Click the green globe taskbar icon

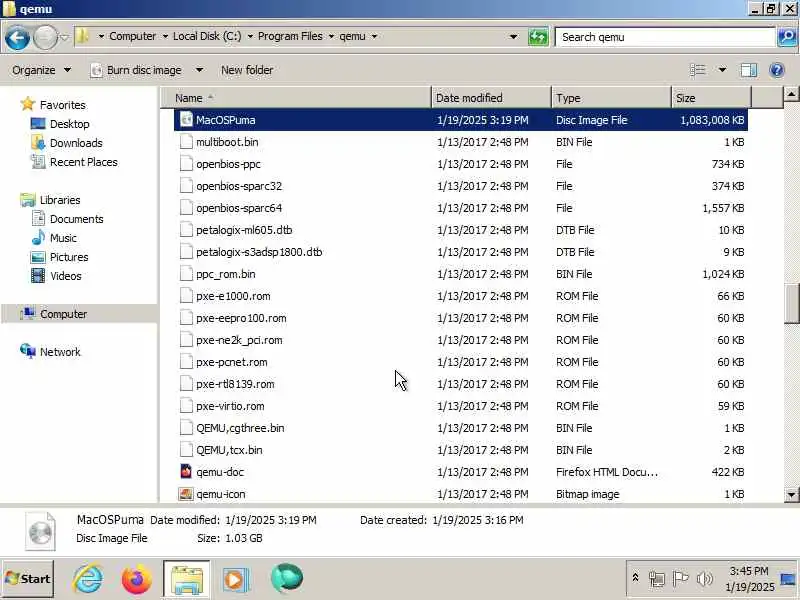(287, 579)
